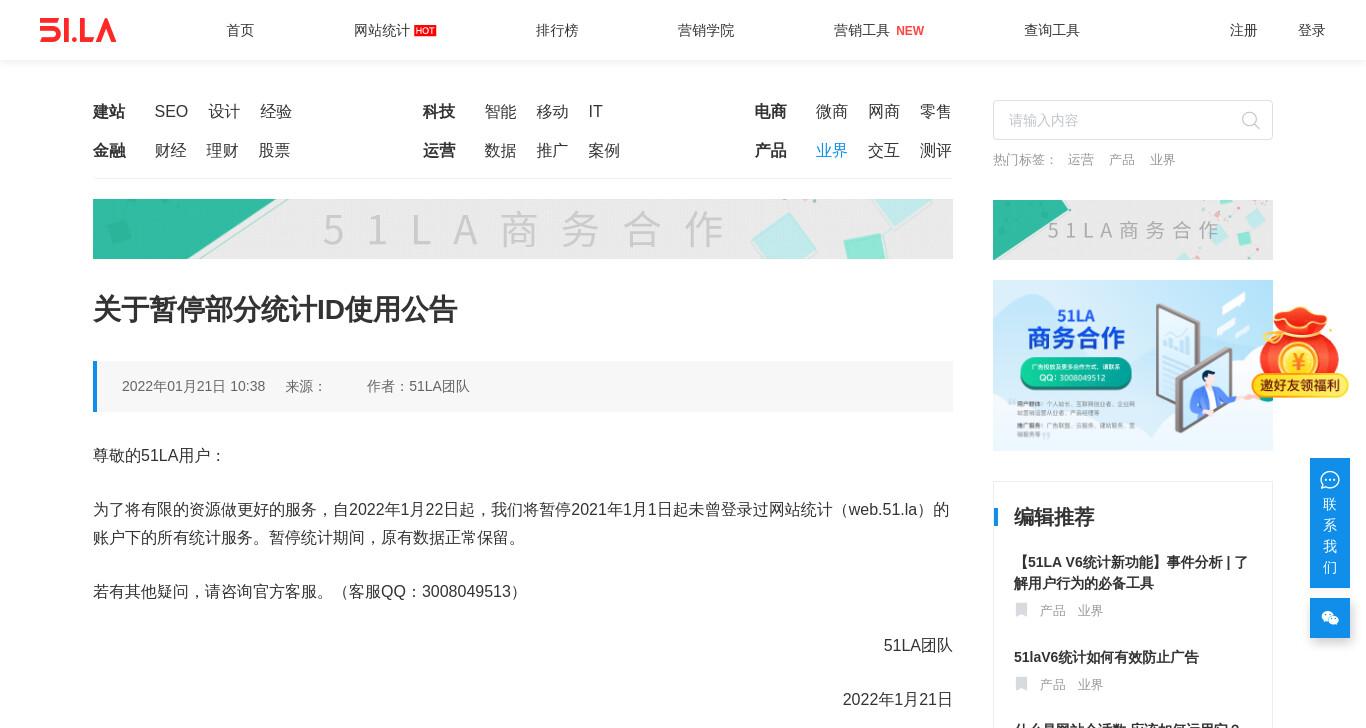
Task: Open the 联系我们 chat widget
Action: (1330, 523)
